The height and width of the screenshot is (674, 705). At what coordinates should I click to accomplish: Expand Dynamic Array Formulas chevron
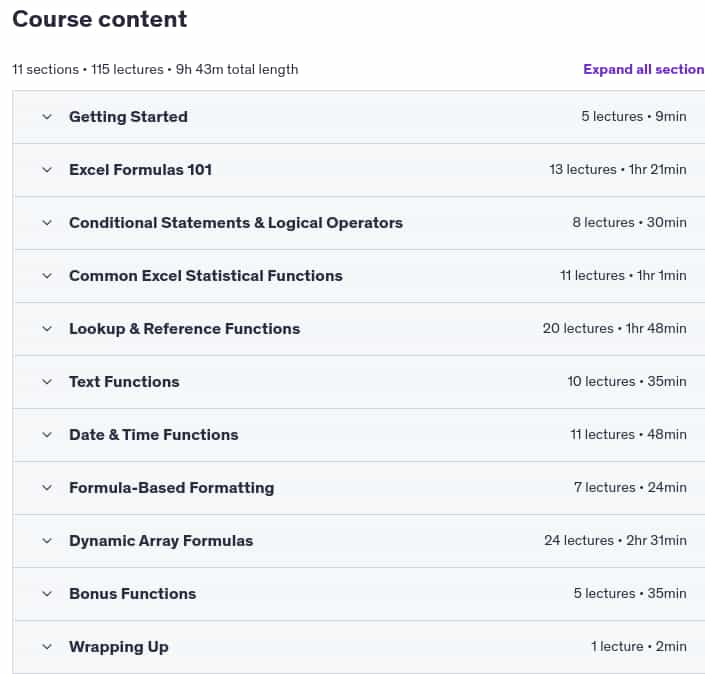click(x=47, y=541)
